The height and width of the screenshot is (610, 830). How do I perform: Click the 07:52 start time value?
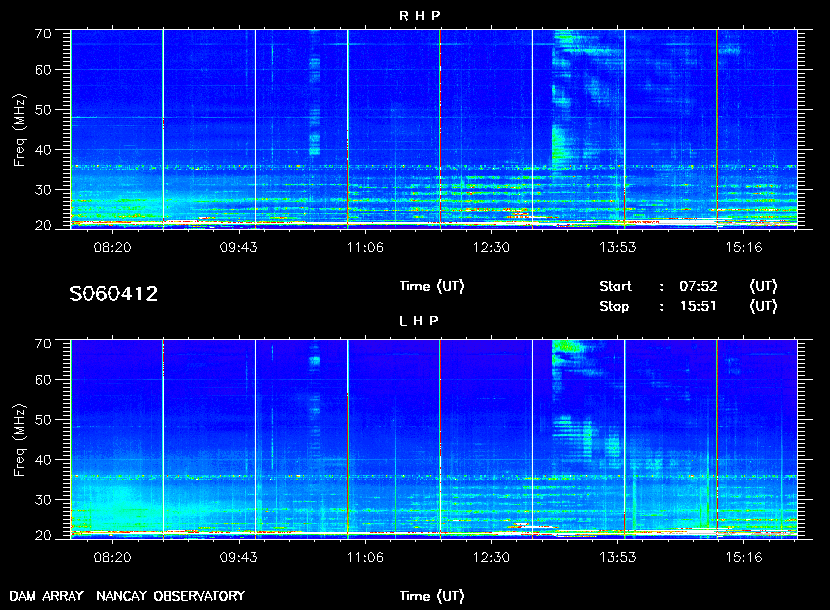(698, 286)
